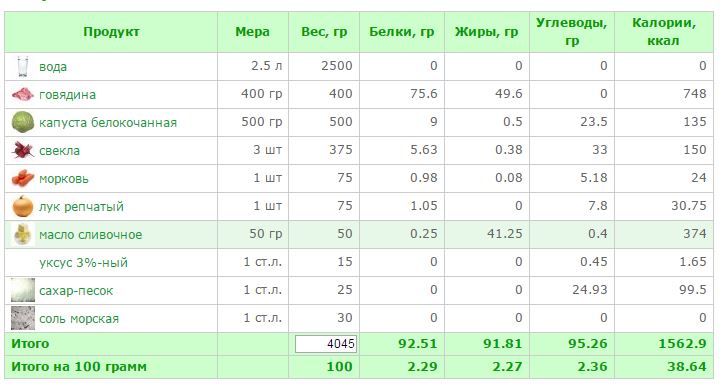This screenshot has width=726, height=389.
Task: Click the Белки, гр column header
Action: 401,32
